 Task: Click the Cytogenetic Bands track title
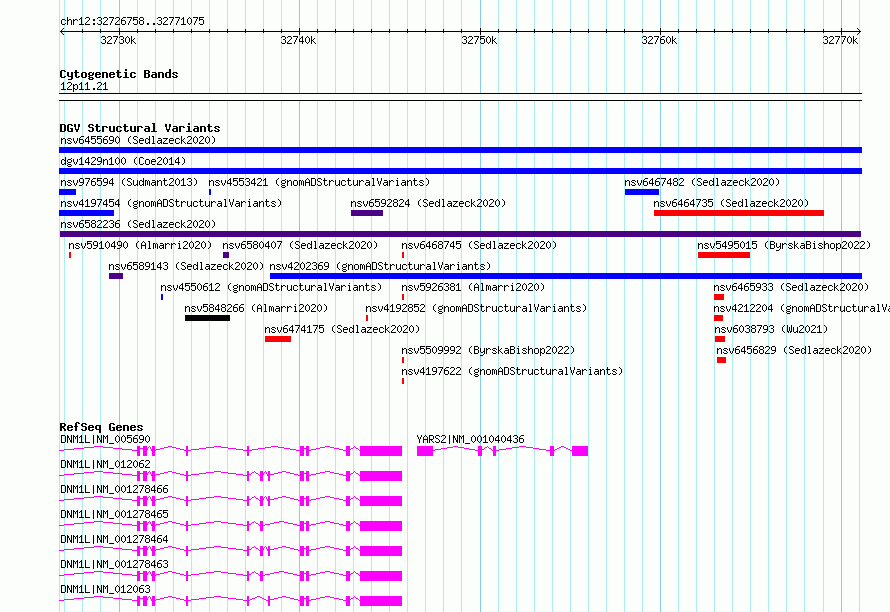119,74
